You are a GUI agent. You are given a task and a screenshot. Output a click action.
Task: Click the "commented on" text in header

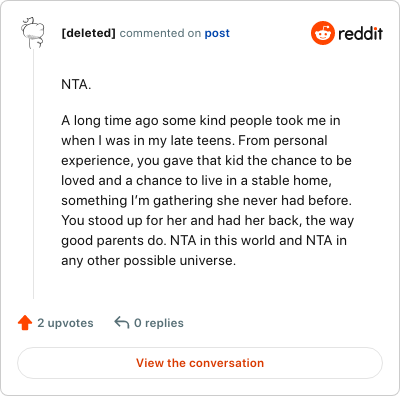[x=160, y=33]
